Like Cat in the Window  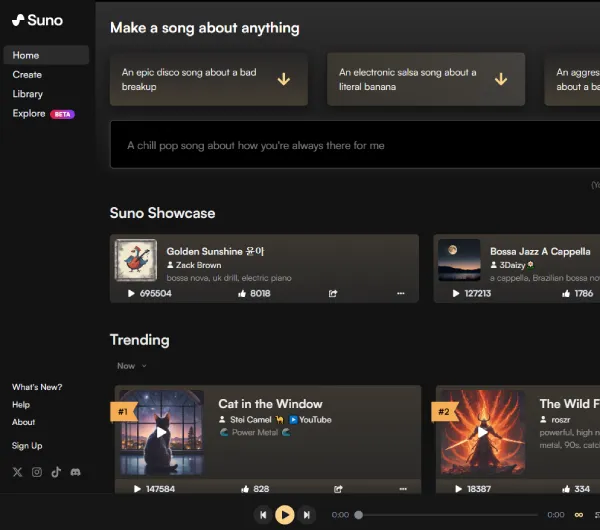pos(245,489)
